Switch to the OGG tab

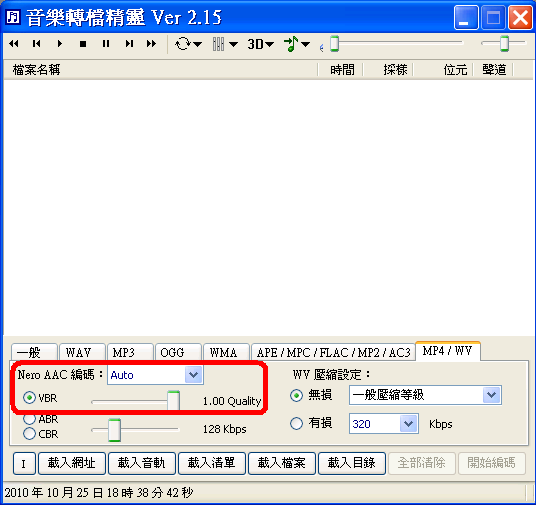tap(178, 352)
